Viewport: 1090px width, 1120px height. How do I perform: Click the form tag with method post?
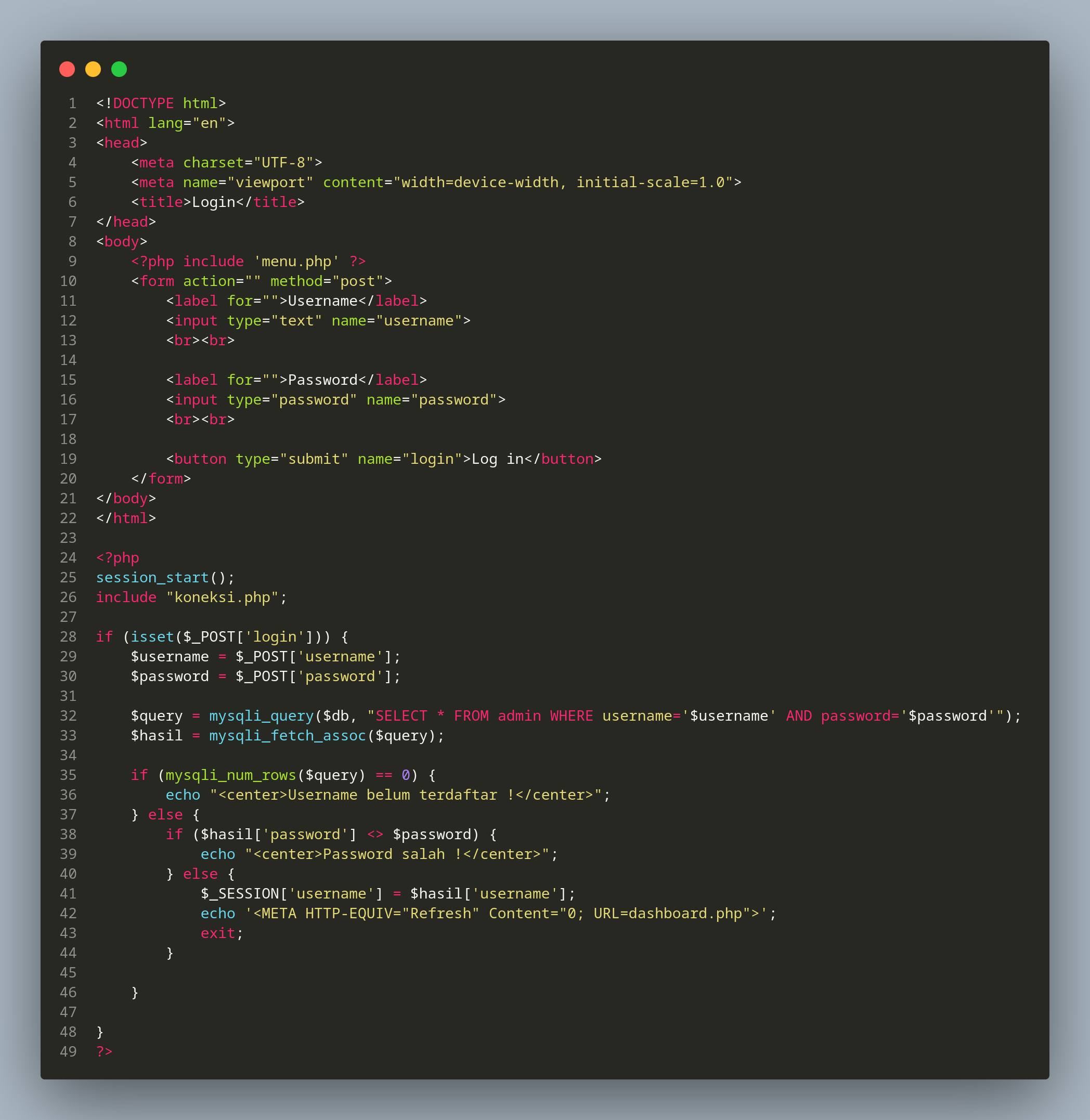[x=157, y=282]
